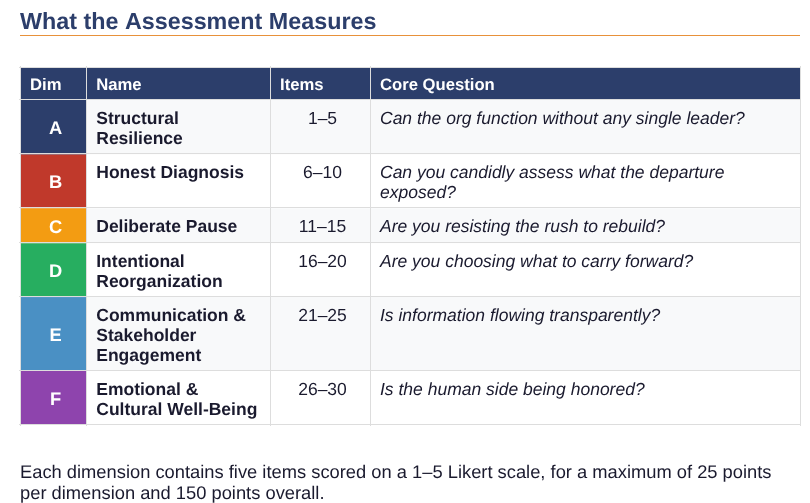Screen dimensions: 810x503
Task: Select the purple dimension F cell
Action: pos(55,399)
